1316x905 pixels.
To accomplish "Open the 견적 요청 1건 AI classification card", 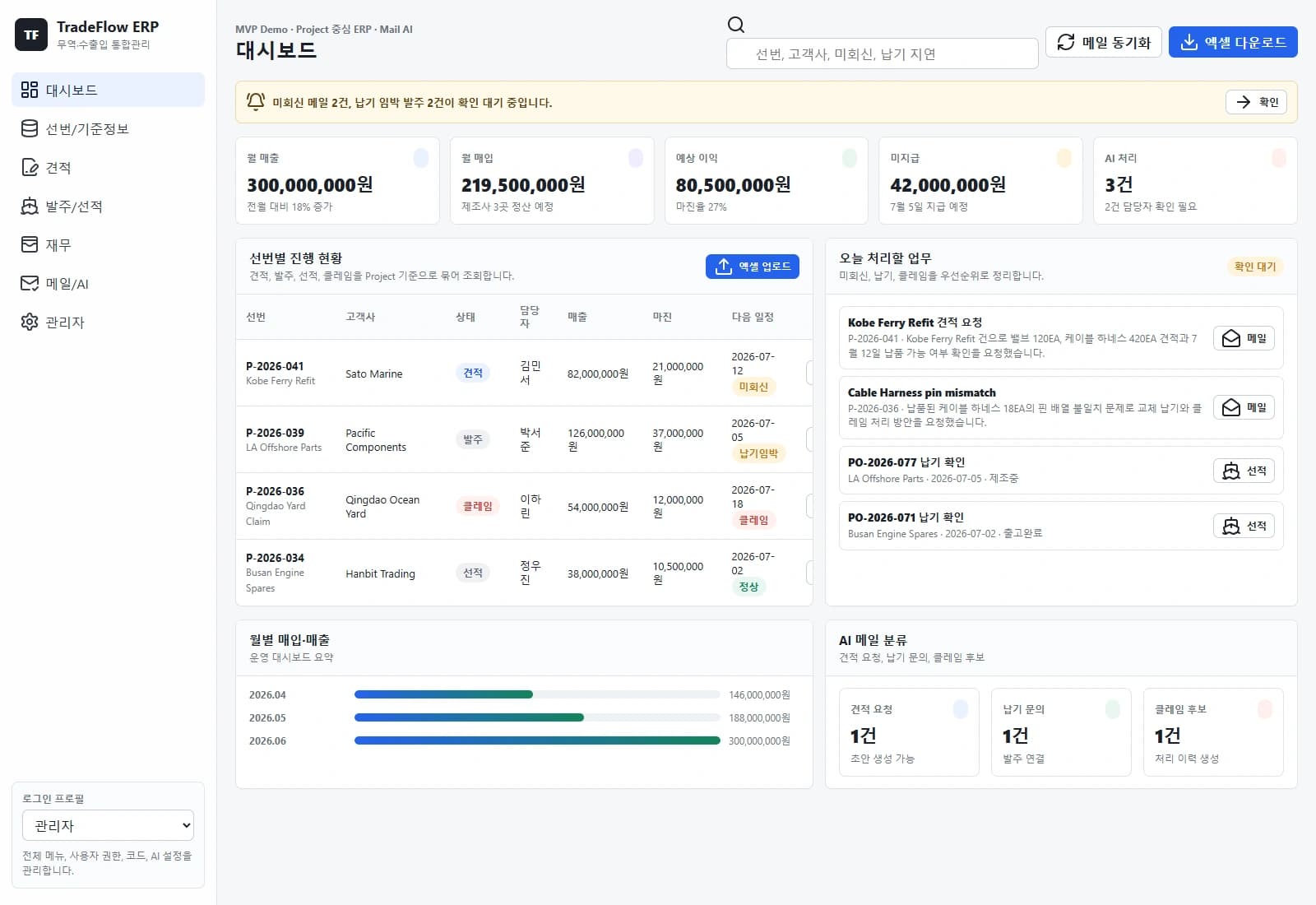I will click(x=909, y=732).
